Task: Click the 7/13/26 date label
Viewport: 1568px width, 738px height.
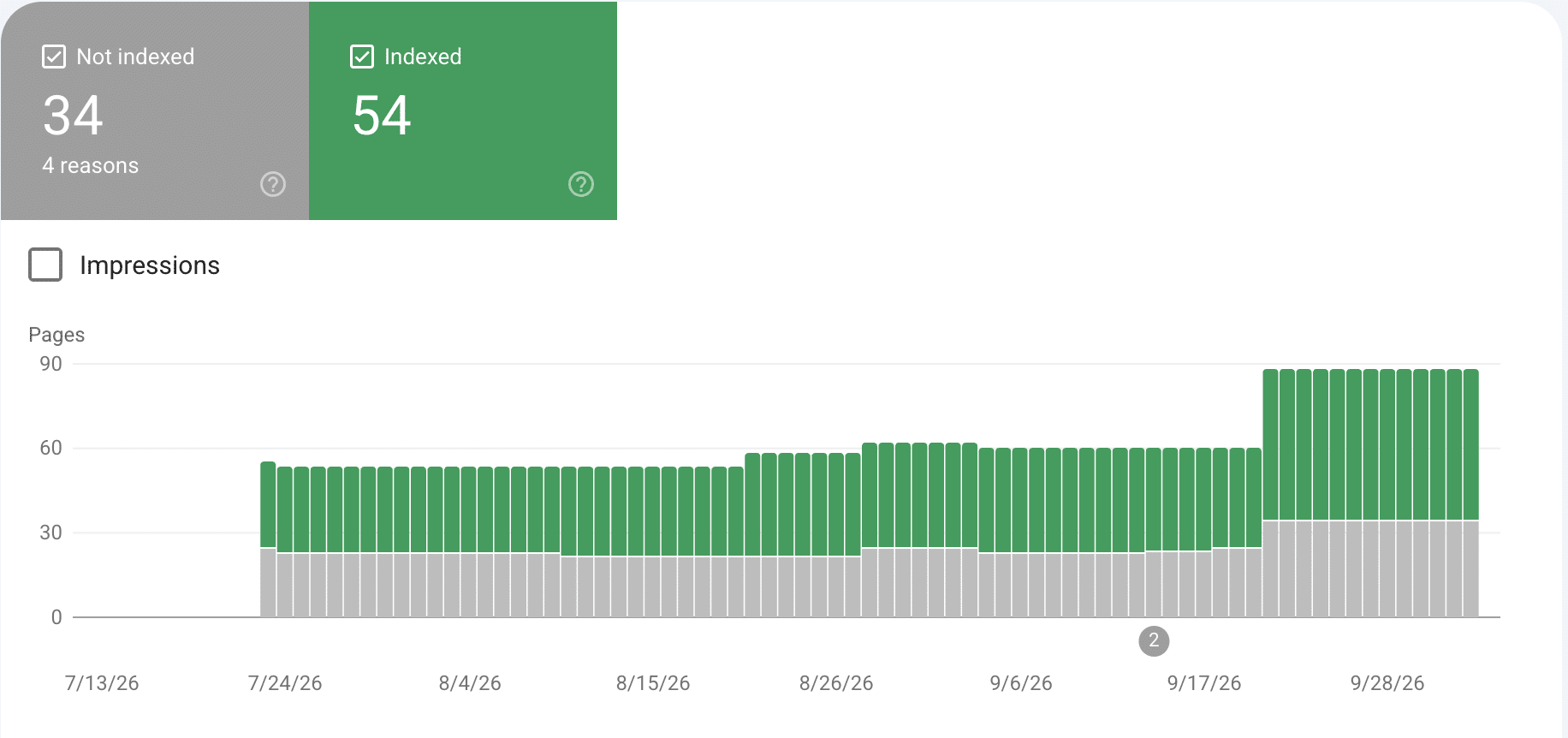Action: point(102,683)
